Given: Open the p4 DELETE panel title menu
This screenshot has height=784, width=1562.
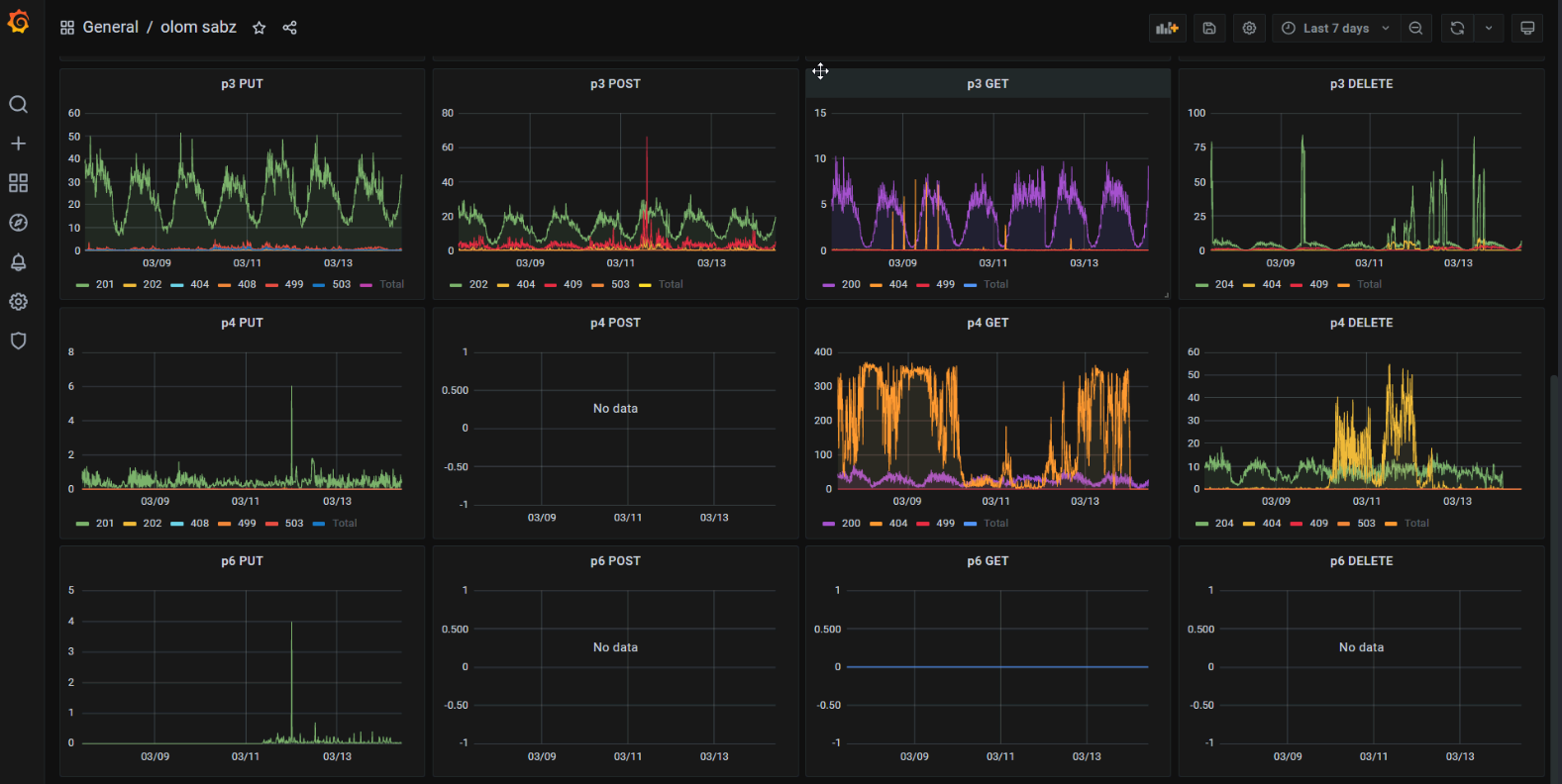Looking at the screenshot, I should click(1361, 323).
